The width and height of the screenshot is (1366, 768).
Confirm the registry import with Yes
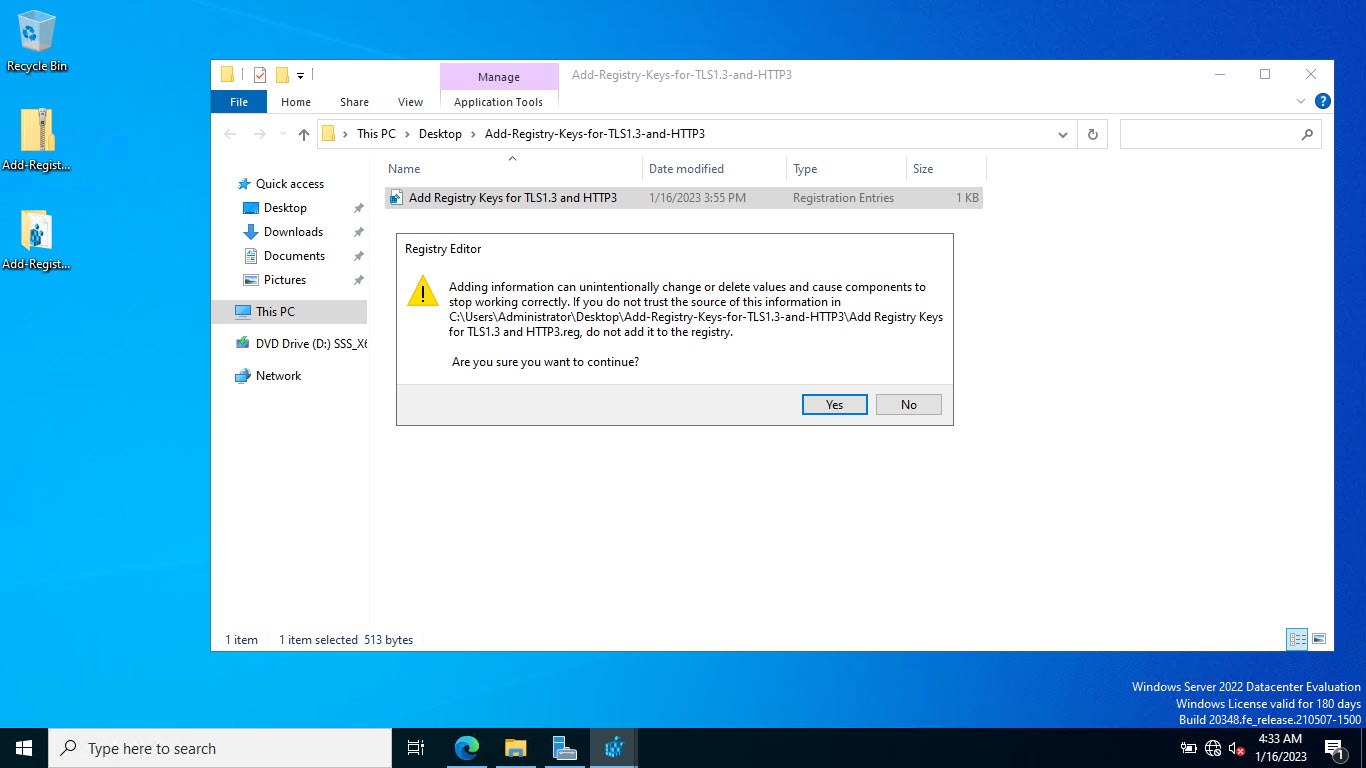[834, 405]
